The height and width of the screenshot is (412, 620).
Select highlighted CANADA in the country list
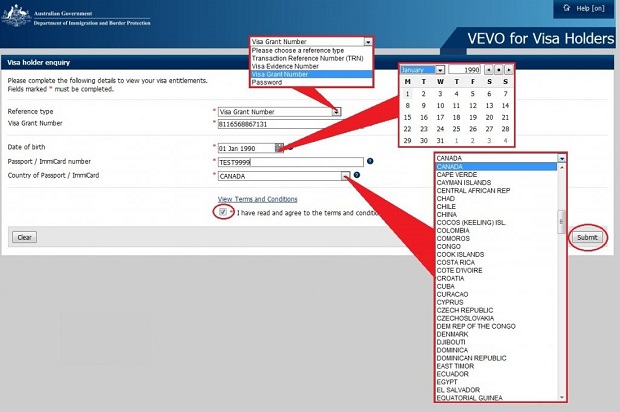click(x=497, y=166)
